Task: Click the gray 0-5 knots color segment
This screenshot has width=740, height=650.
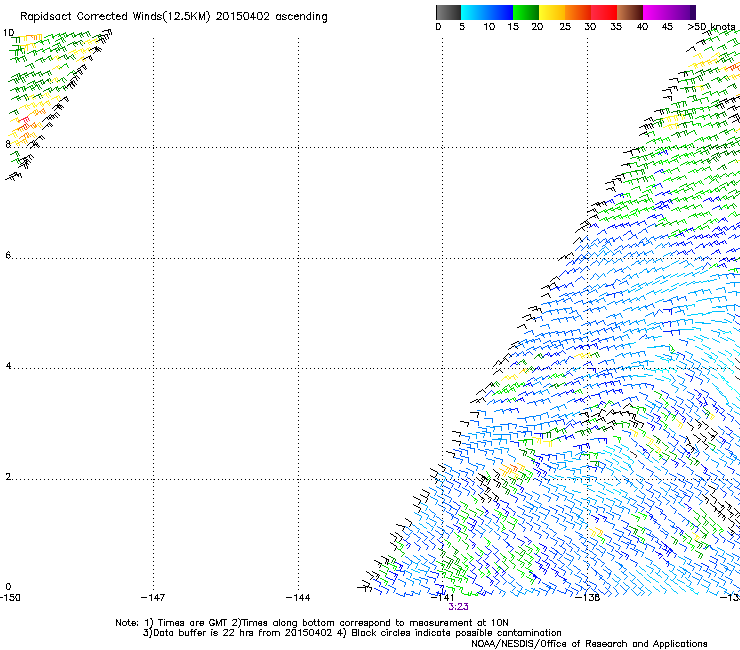Action: (448, 12)
